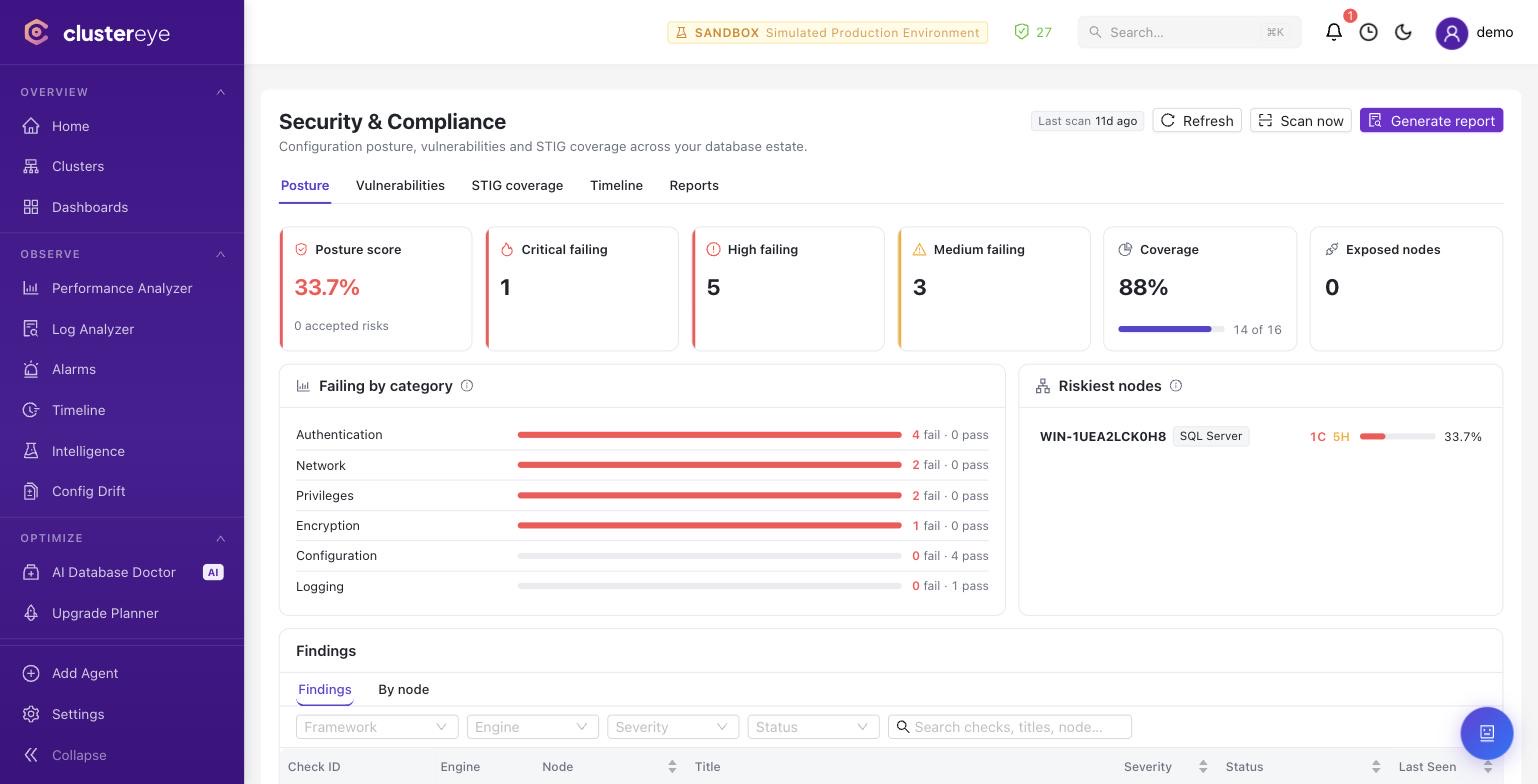
Task: Open the Status filter dropdown
Action: 813,727
